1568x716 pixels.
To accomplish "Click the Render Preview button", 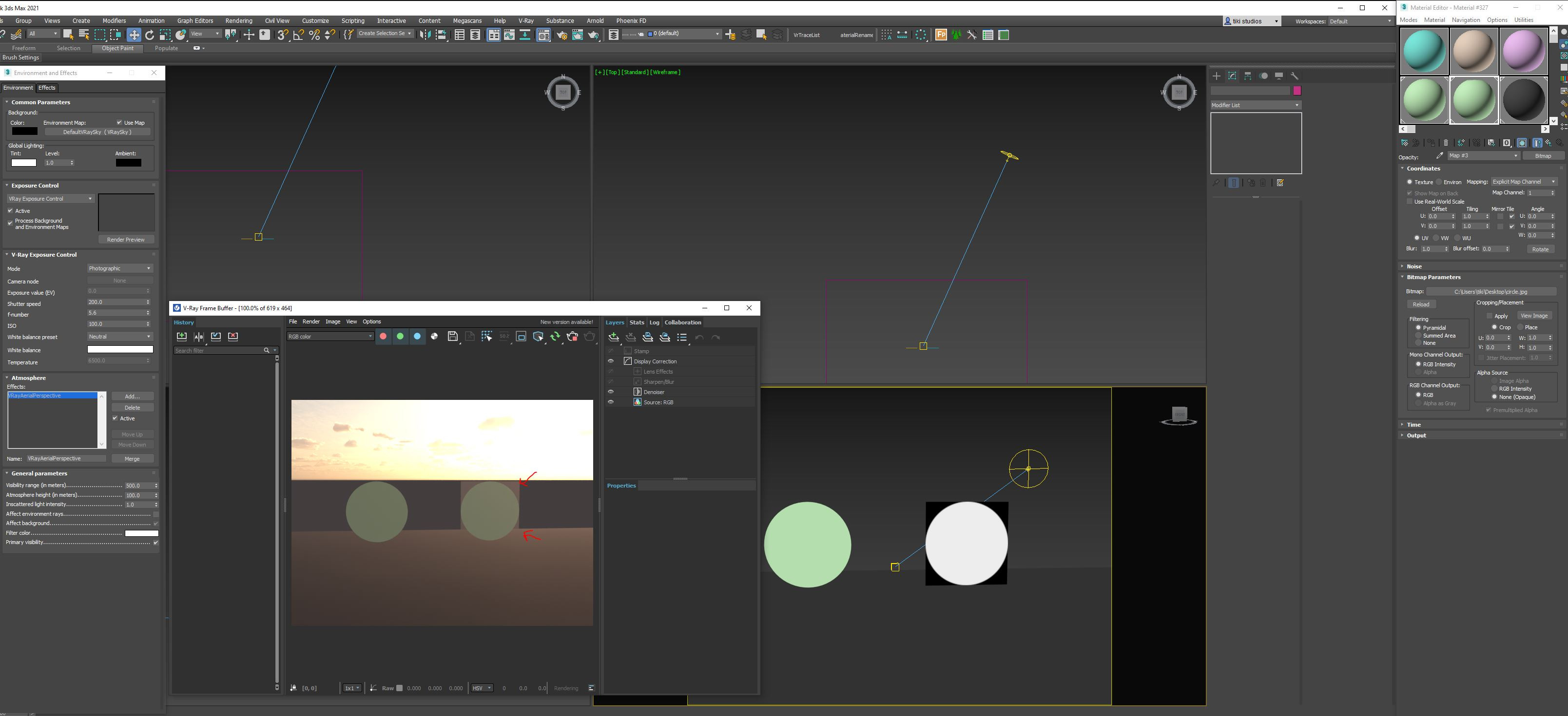I will tap(126, 240).
